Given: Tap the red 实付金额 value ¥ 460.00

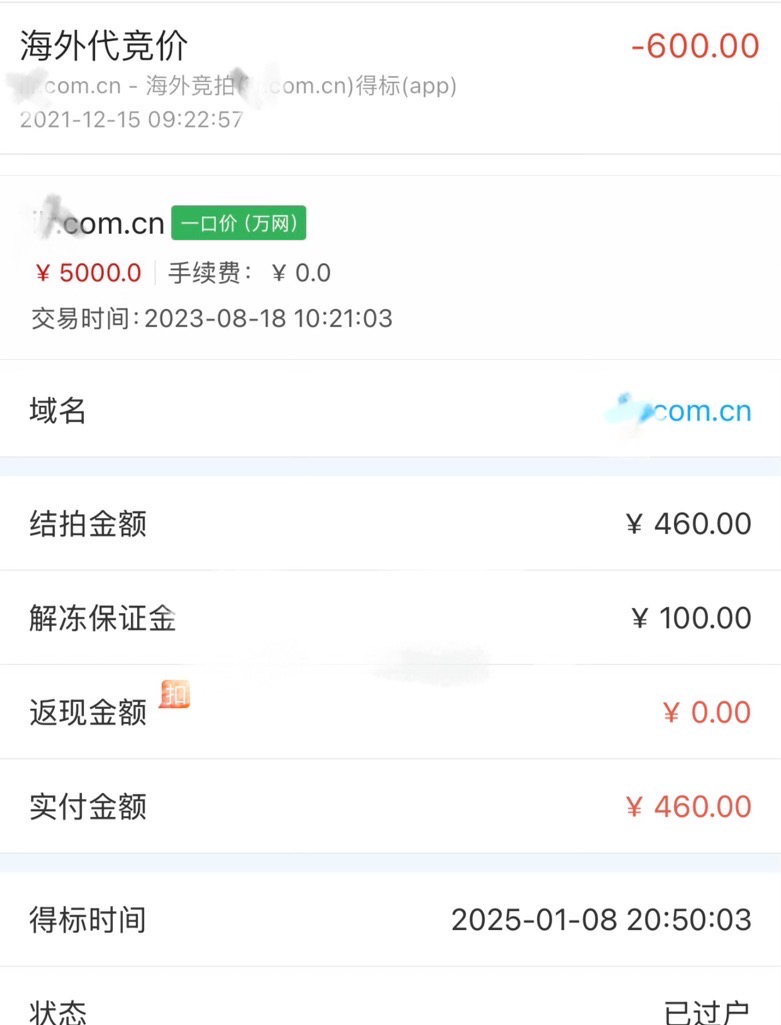Looking at the screenshot, I should [x=688, y=807].
